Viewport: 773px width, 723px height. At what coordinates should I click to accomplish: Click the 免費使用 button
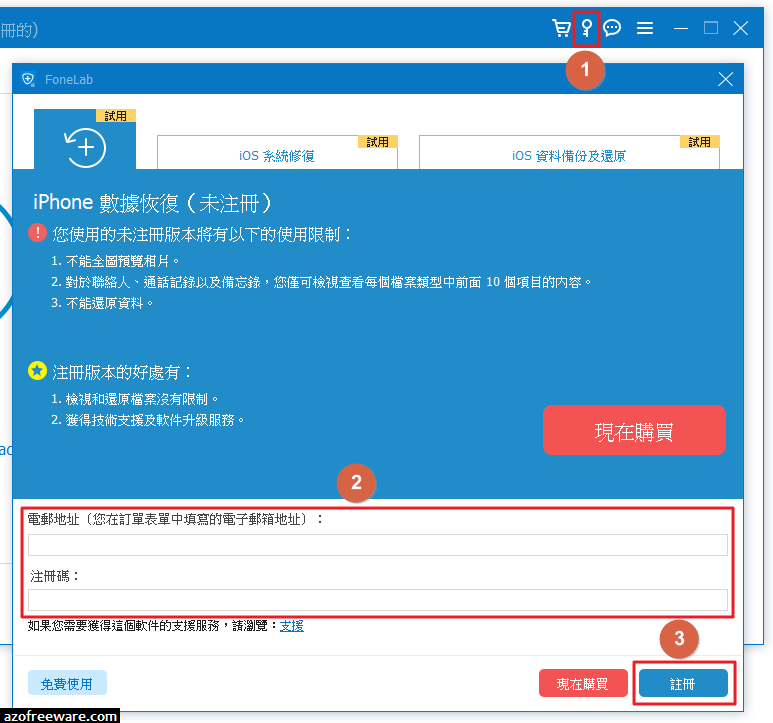click(x=67, y=683)
